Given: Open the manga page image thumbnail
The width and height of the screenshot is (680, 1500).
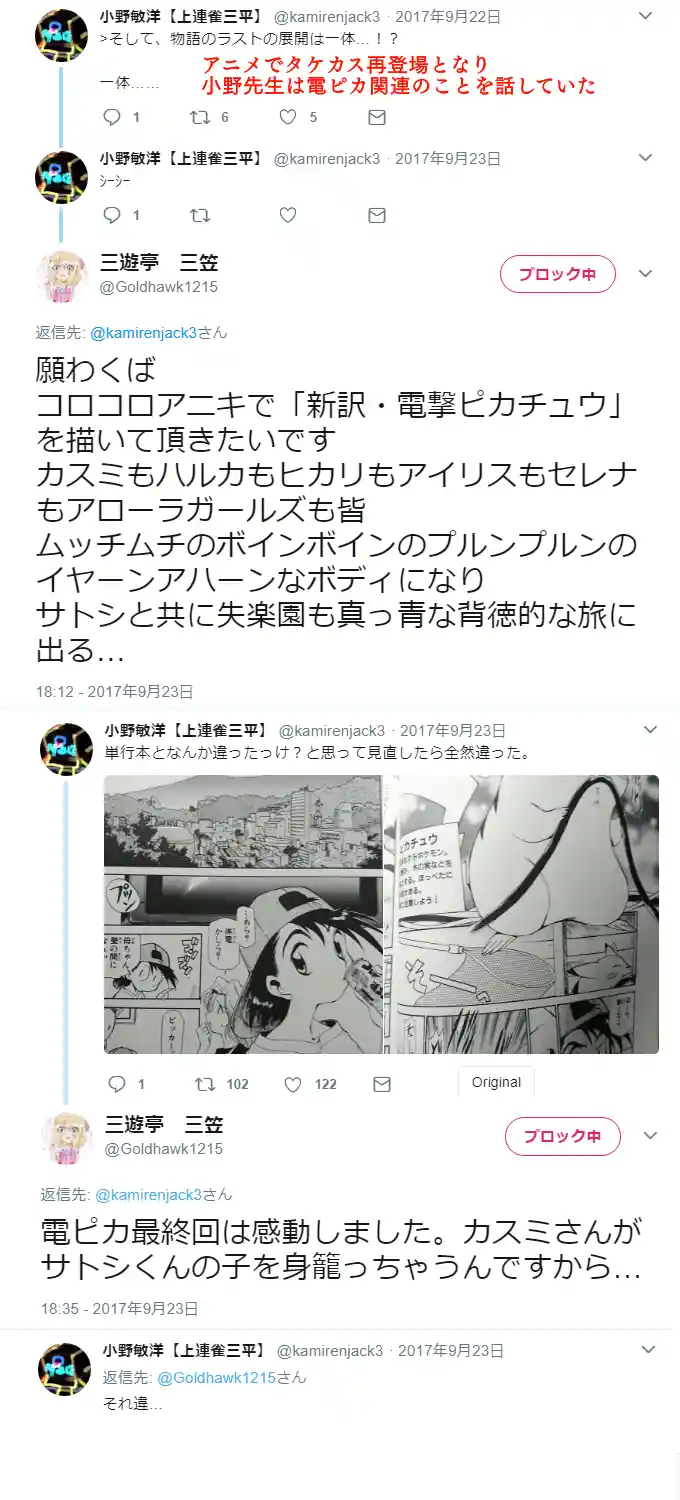Looking at the screenshot, I should (381, 914).
